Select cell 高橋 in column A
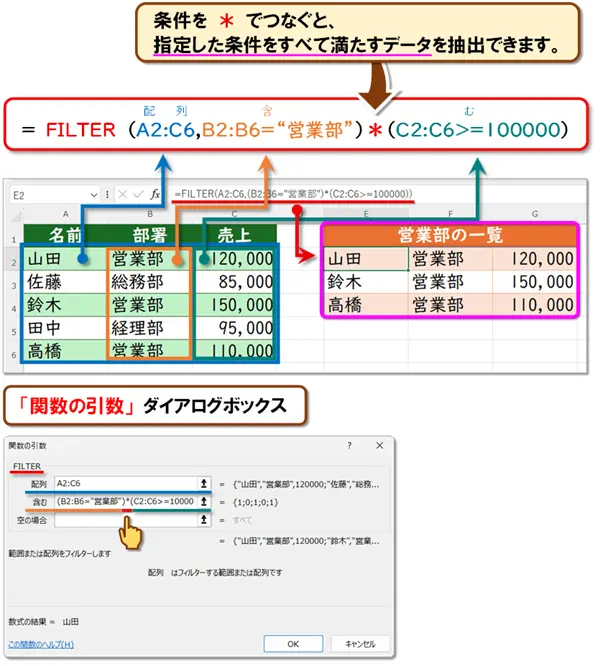Screen dimensions: 600x666 pos(65,351)
